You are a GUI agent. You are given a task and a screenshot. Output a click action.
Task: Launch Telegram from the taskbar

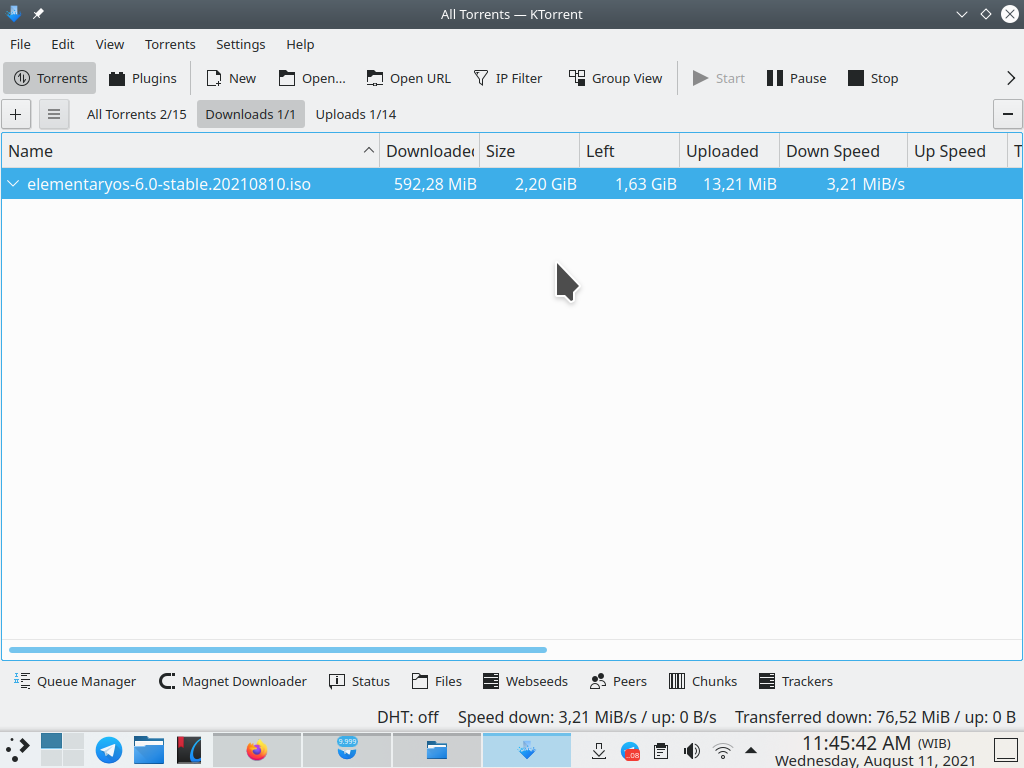pyautogui.click(x=108, y=750)
